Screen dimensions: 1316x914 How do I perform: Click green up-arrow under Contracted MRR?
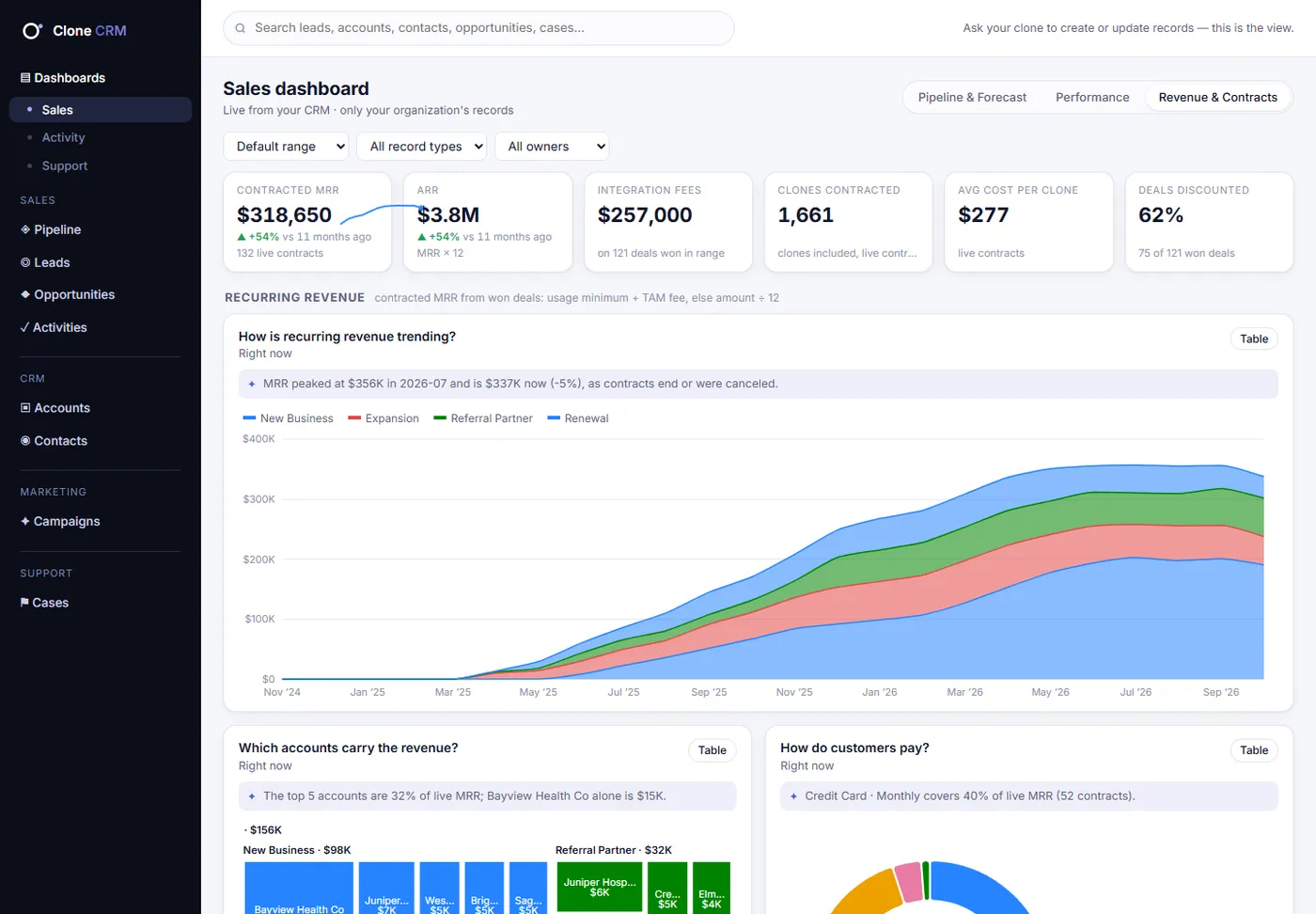coord(242,237)
